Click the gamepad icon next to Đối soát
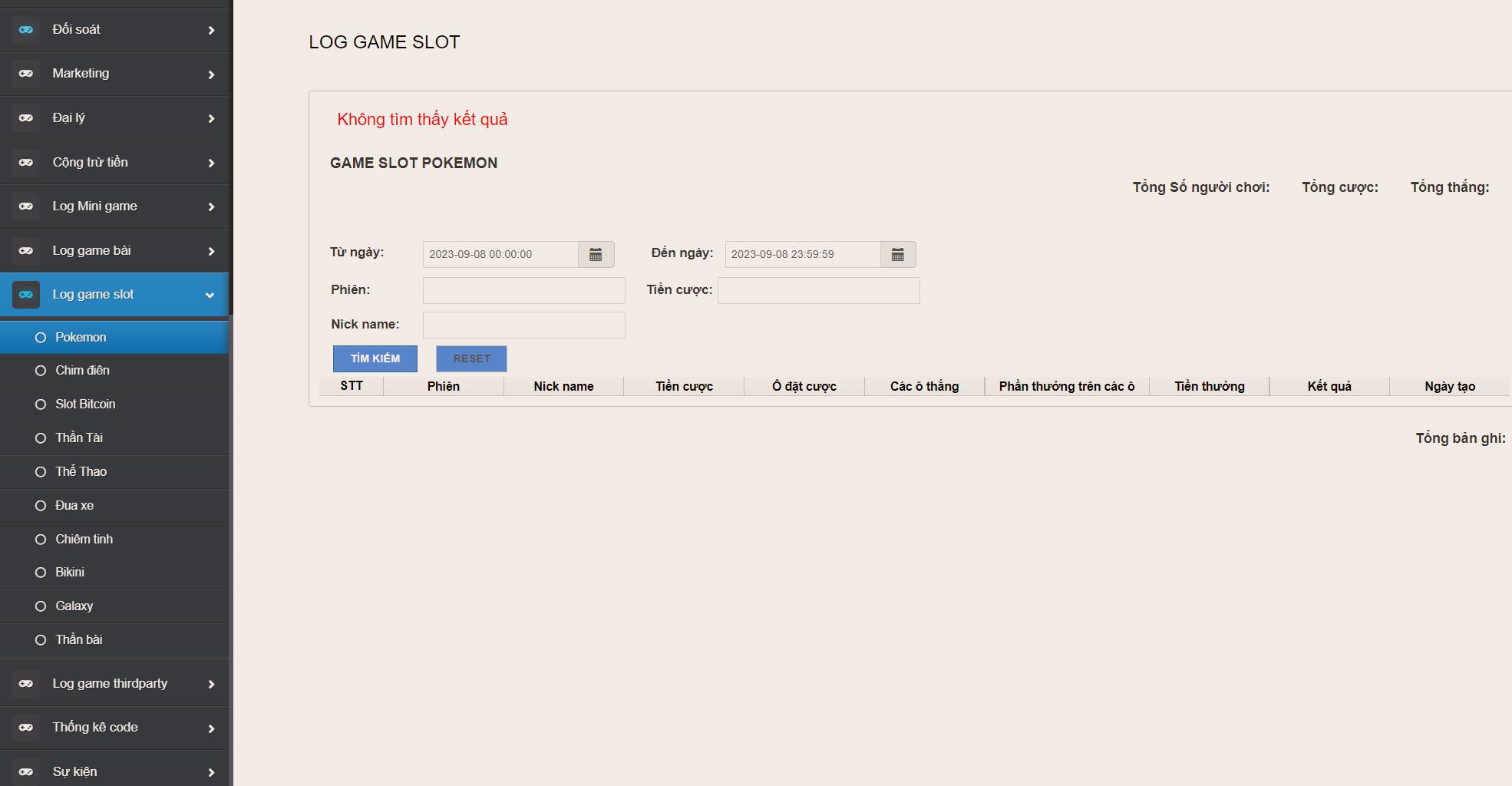This screenshot has height=786, width=1512. click(26, 30)
